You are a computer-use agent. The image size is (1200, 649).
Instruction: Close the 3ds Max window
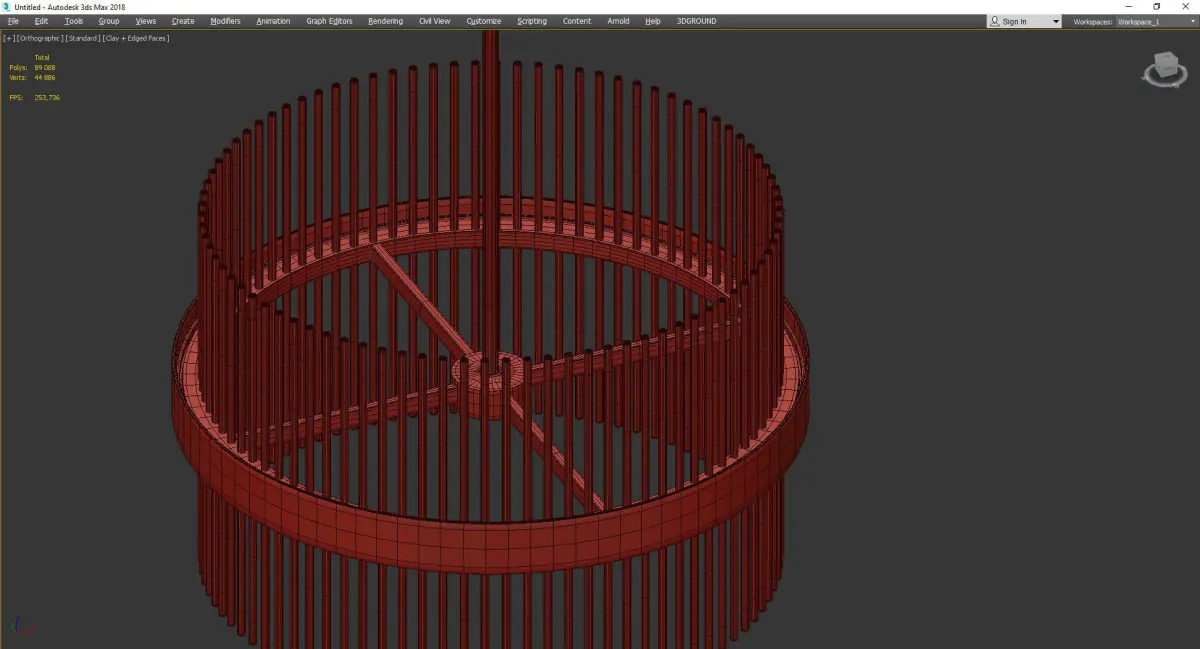click(x=1186, y=6)
